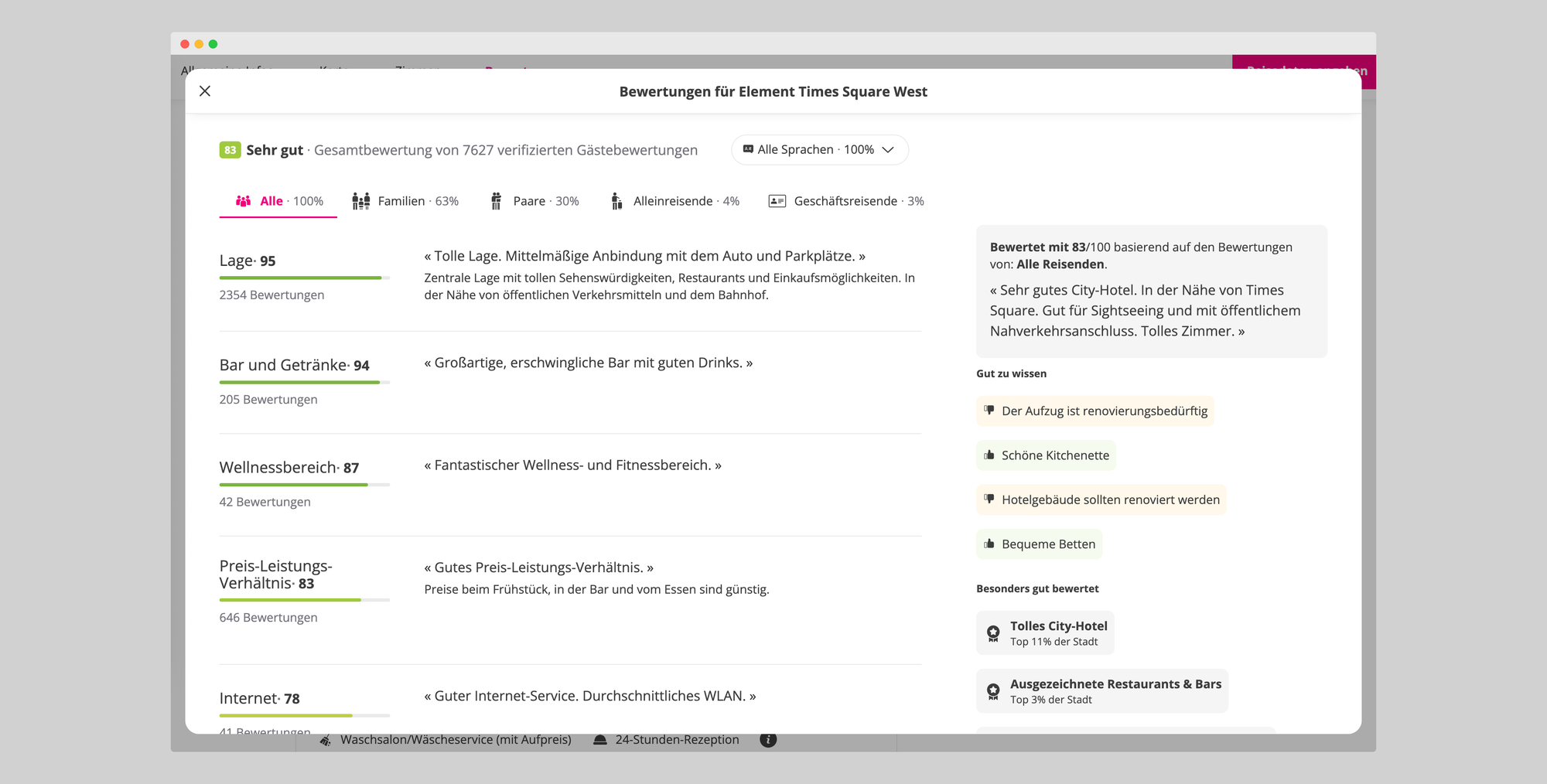Click the thumbs-up icon for Schöne Kitchenette
The width and height of the screenshot is (1547, 784).
[x=989, y=455]
